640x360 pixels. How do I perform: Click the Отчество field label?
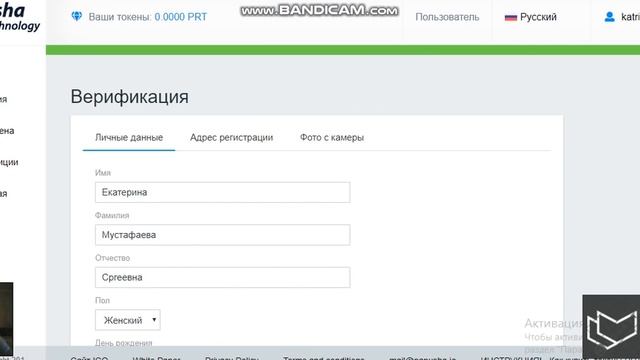click(x=112, y=258)
